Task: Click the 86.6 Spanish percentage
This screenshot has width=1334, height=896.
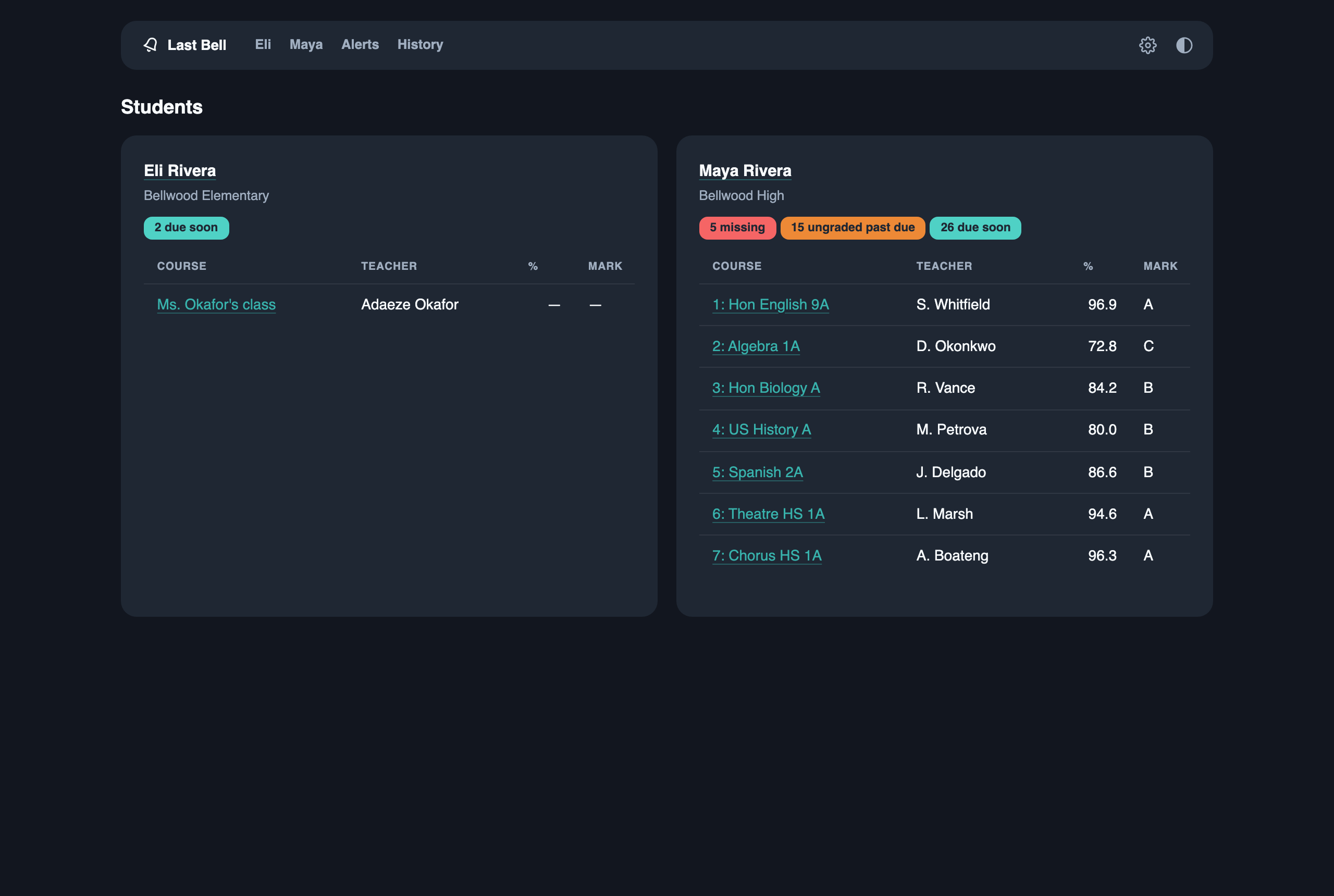Action: 1102,472
